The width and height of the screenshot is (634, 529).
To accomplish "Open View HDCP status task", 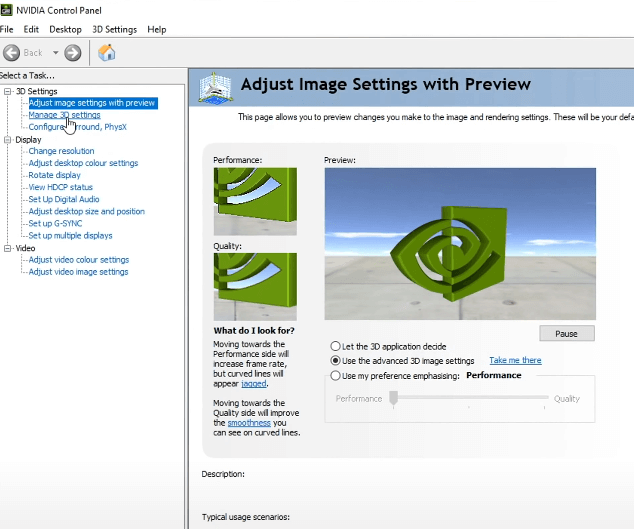I will (61, 187).
